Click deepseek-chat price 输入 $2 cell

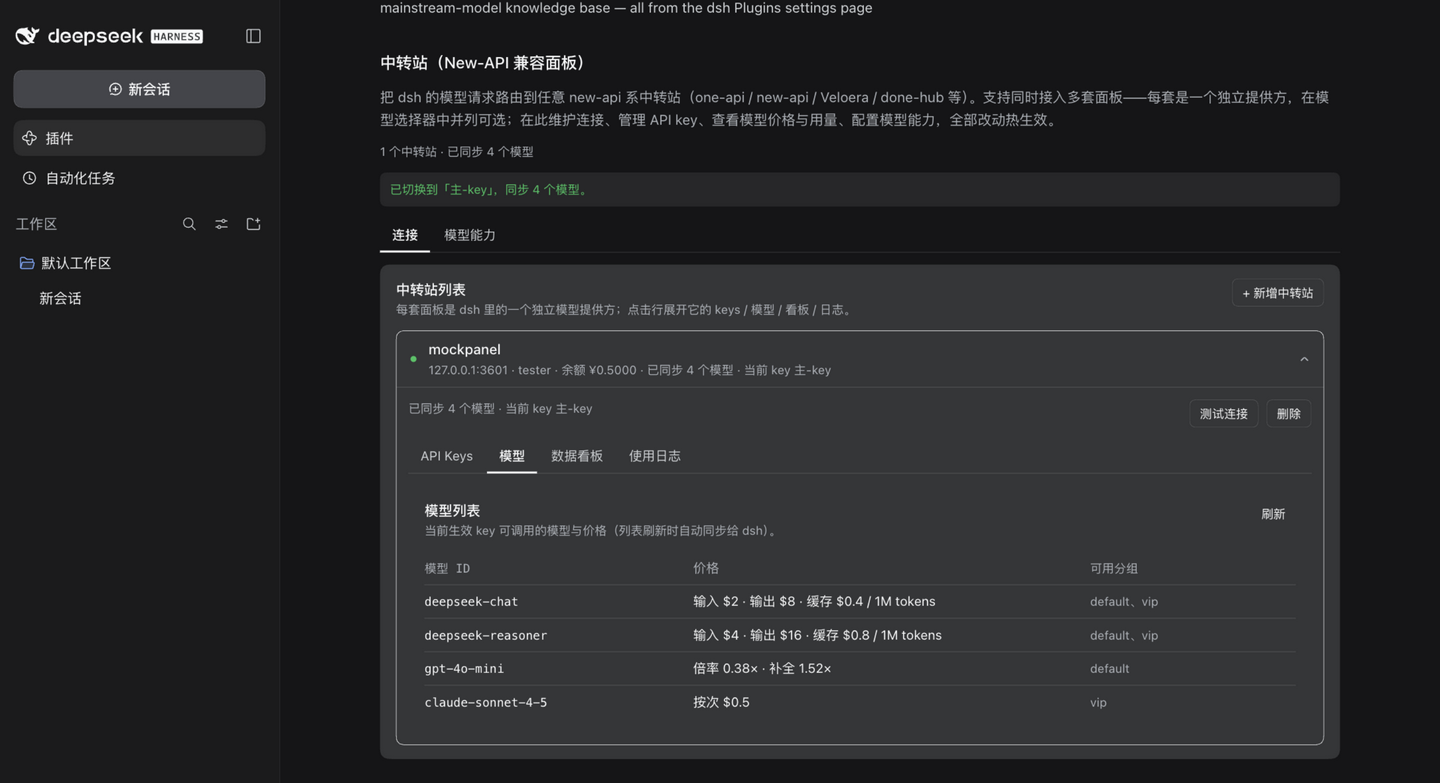point(814,602)
